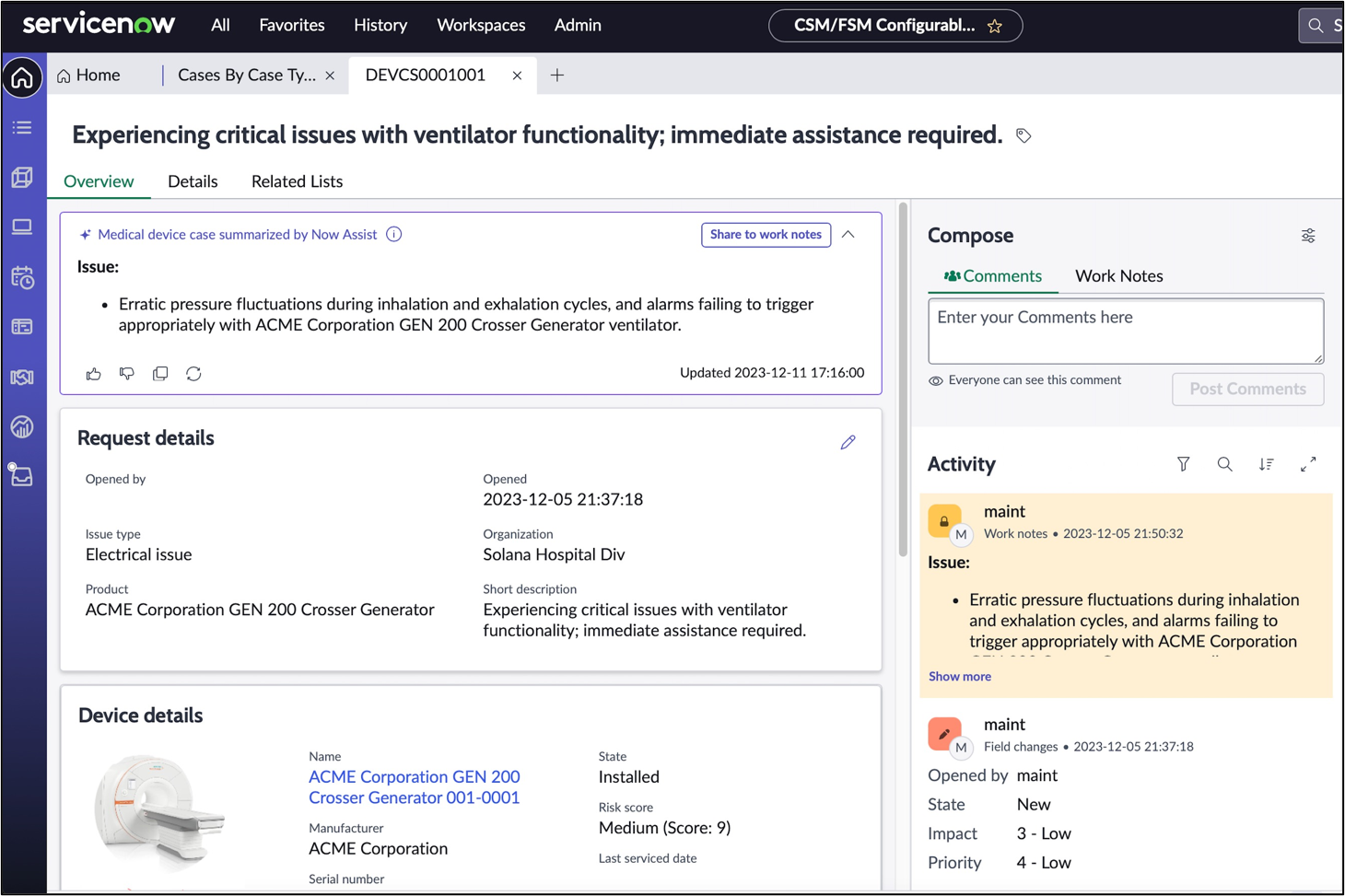Give thumbs down to the summary

(127, 374)
